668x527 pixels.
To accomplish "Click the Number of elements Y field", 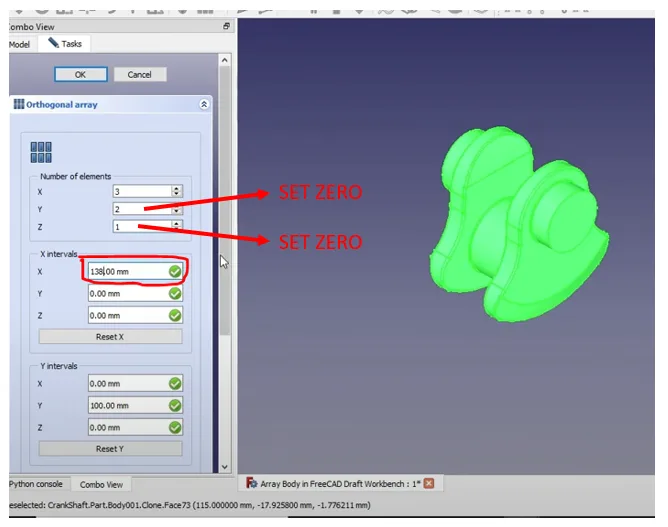I will click(143, 209).
